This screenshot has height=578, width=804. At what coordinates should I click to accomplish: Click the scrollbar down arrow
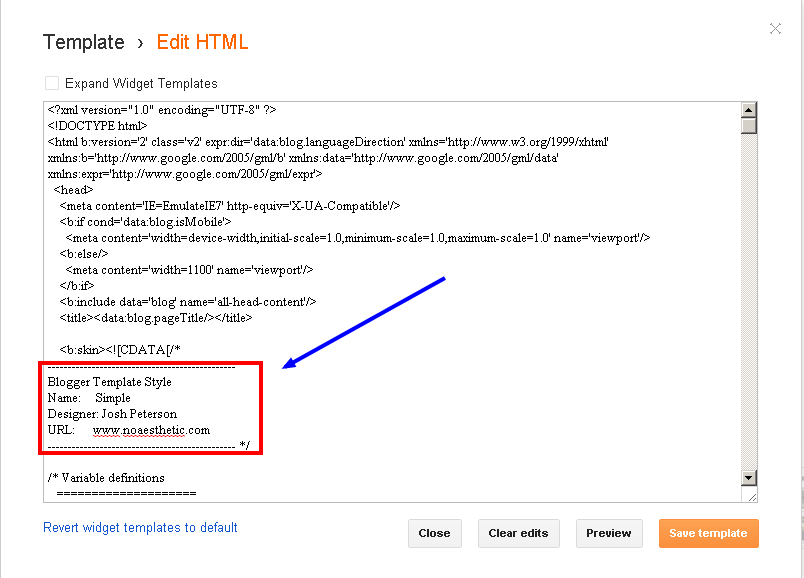(x=748, y=479)
